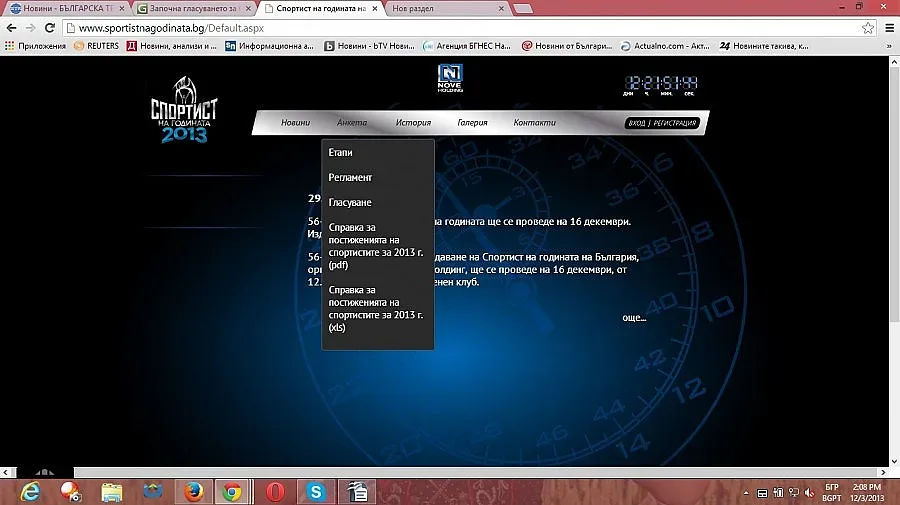This screenshot has width=900, height=505.
Task: Open the Chrome menu hamburger icon
Action: [x=889, y=28]
